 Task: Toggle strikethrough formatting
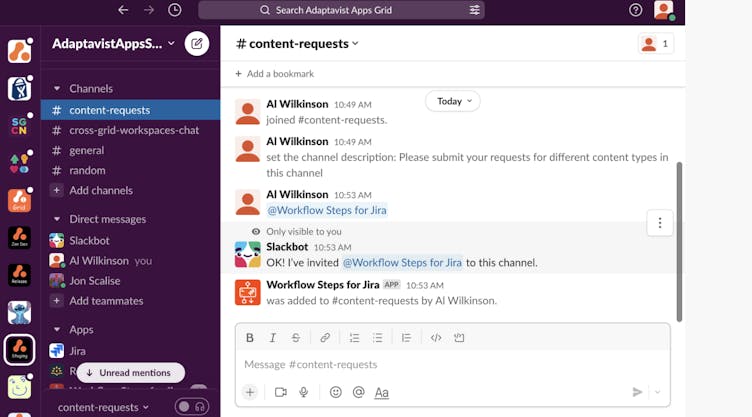(296, 338)
